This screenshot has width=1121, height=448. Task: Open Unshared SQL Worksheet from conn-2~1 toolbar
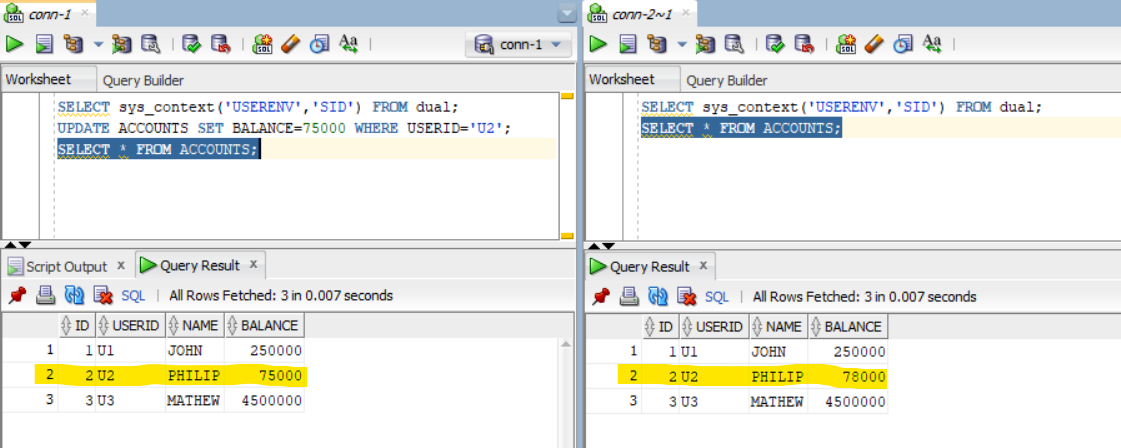[846, 44]
